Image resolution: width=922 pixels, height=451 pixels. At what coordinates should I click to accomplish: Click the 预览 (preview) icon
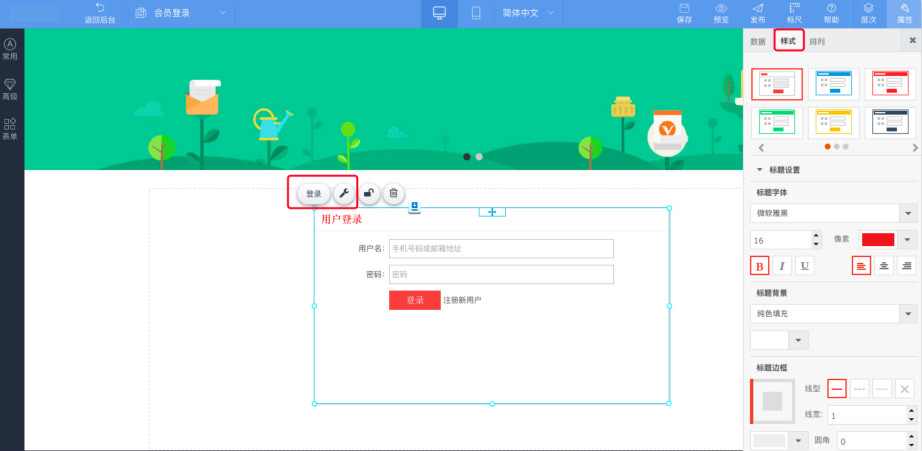point(721,12)
